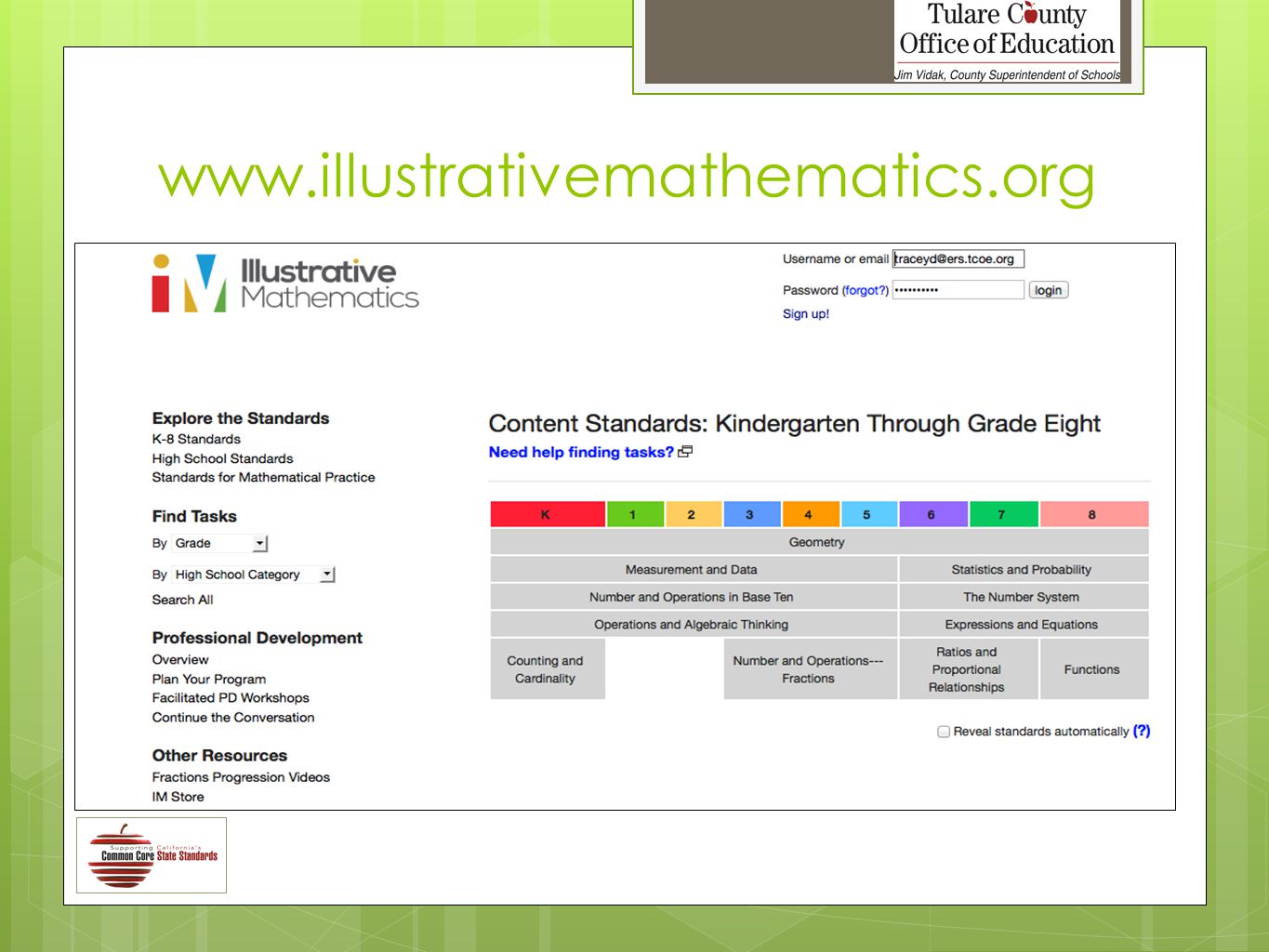The image size is (1269, 952).
Task: Open the By Grade dropdown
Action: (220, 543)
